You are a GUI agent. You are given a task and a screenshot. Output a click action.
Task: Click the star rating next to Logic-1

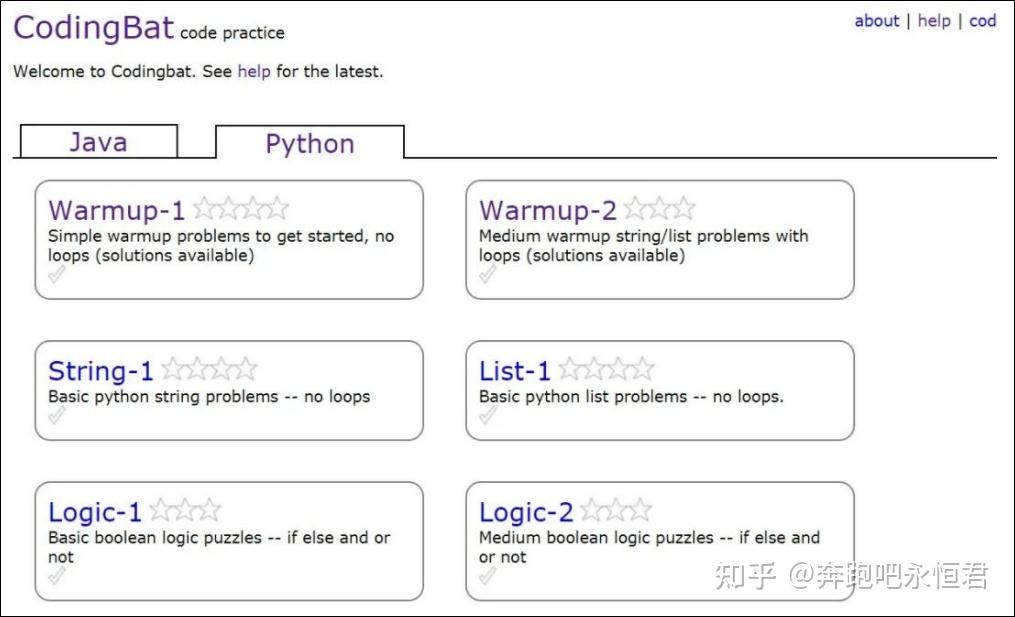tap(185, 511)
